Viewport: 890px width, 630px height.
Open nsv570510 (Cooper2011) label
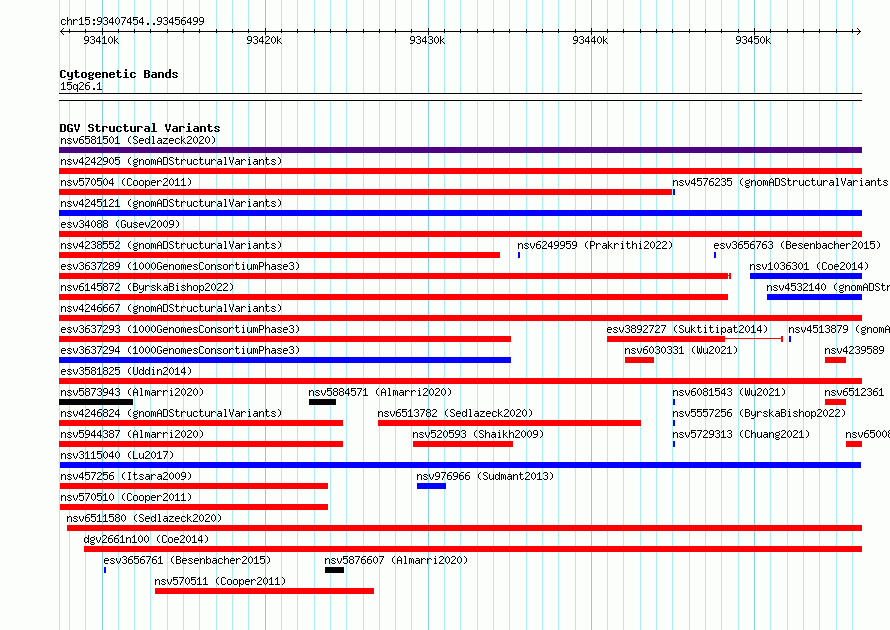126,497
